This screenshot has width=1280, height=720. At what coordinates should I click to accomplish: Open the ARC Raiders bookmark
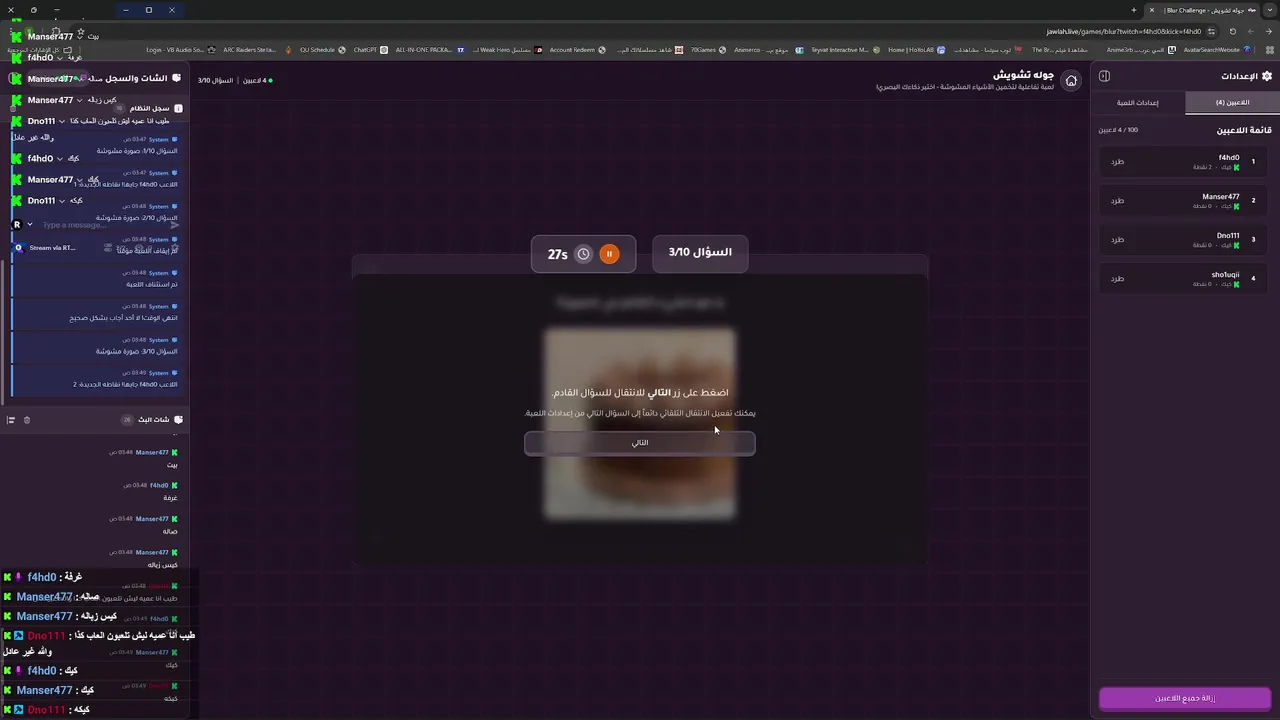tap(255, 49)
